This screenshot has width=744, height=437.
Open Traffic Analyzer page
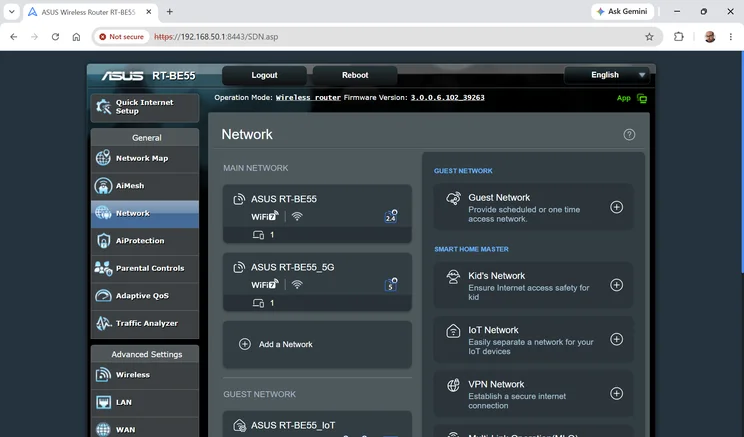(x=145, y=324)
